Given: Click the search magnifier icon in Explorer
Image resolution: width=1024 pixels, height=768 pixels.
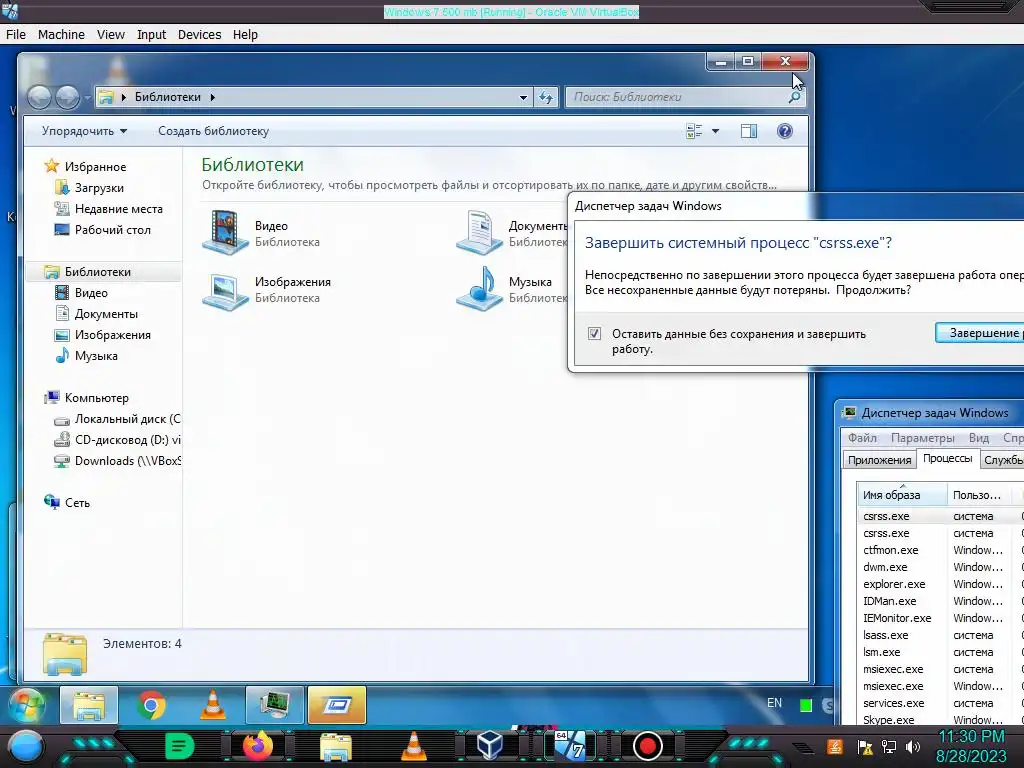Looking at the screenshot, I should pos(794,97).
